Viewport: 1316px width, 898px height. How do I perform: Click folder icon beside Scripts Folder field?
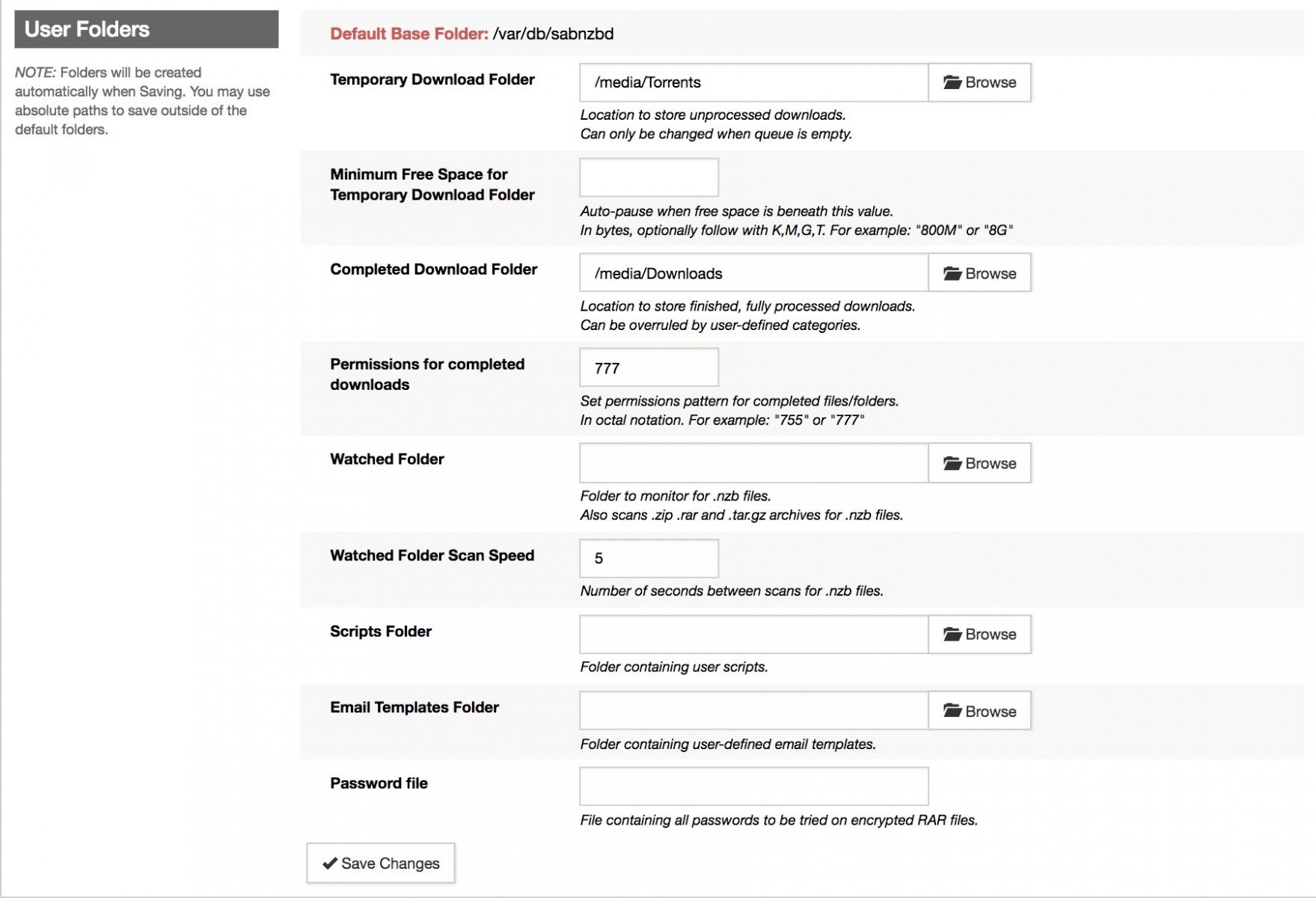[952, 635]
